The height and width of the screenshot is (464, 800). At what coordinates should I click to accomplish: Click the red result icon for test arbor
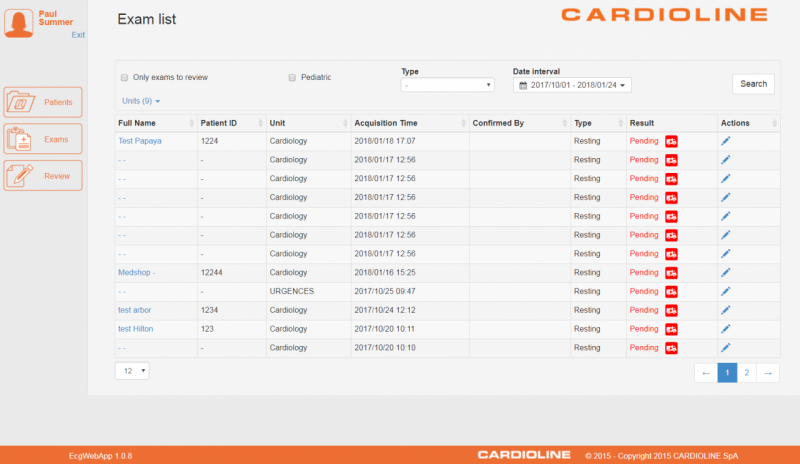click(x=671, y=310)
